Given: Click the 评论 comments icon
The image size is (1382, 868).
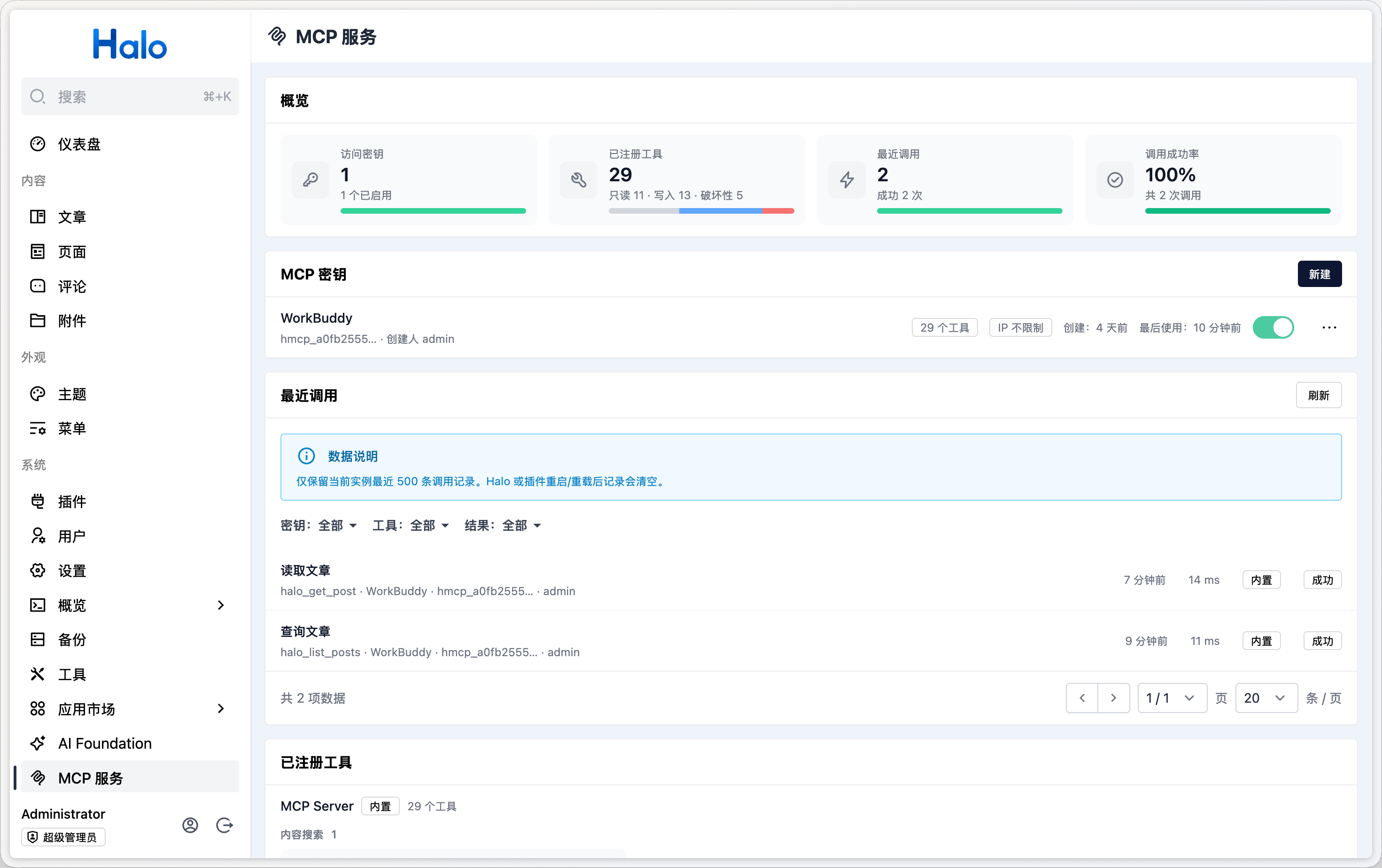Looking at the screenshot, I should click(38, 286).
